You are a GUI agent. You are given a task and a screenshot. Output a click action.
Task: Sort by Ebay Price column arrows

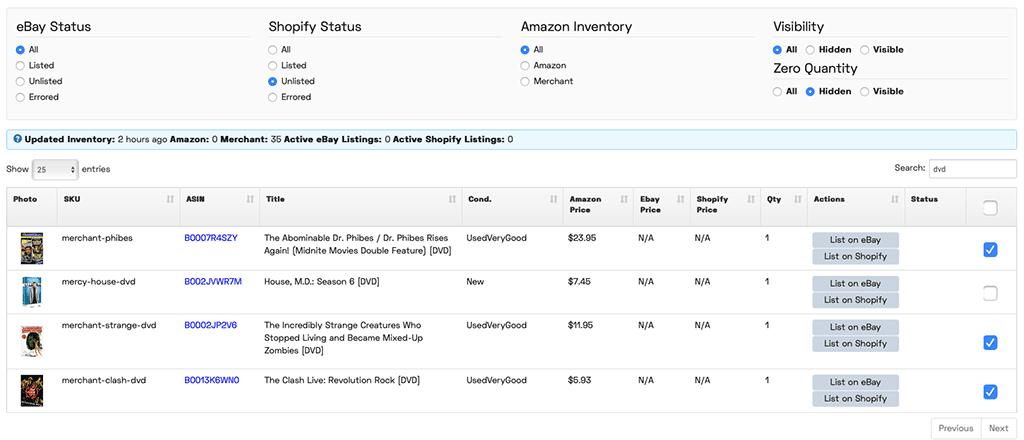680,200
